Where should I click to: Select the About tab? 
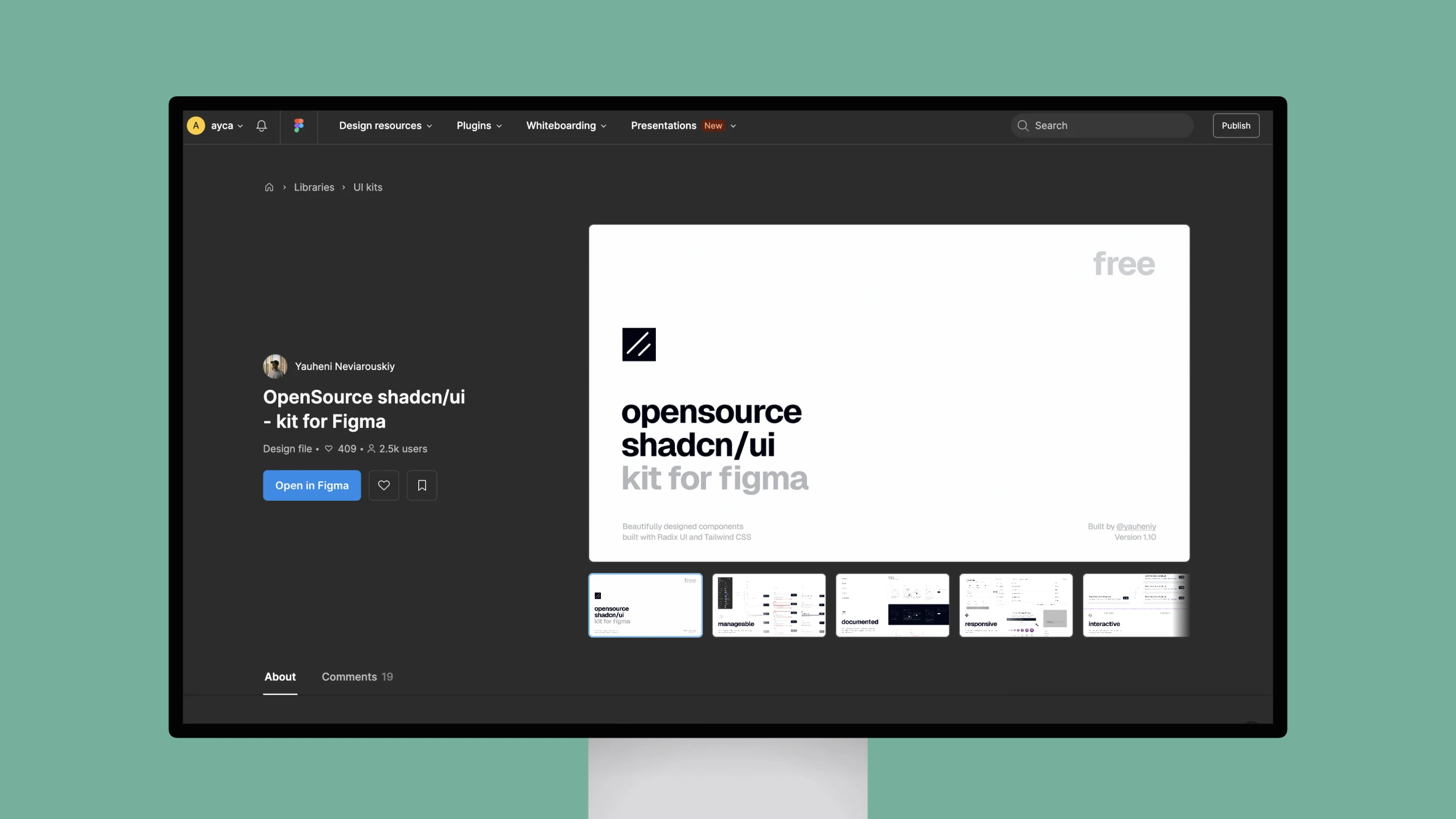coord(279,677)
